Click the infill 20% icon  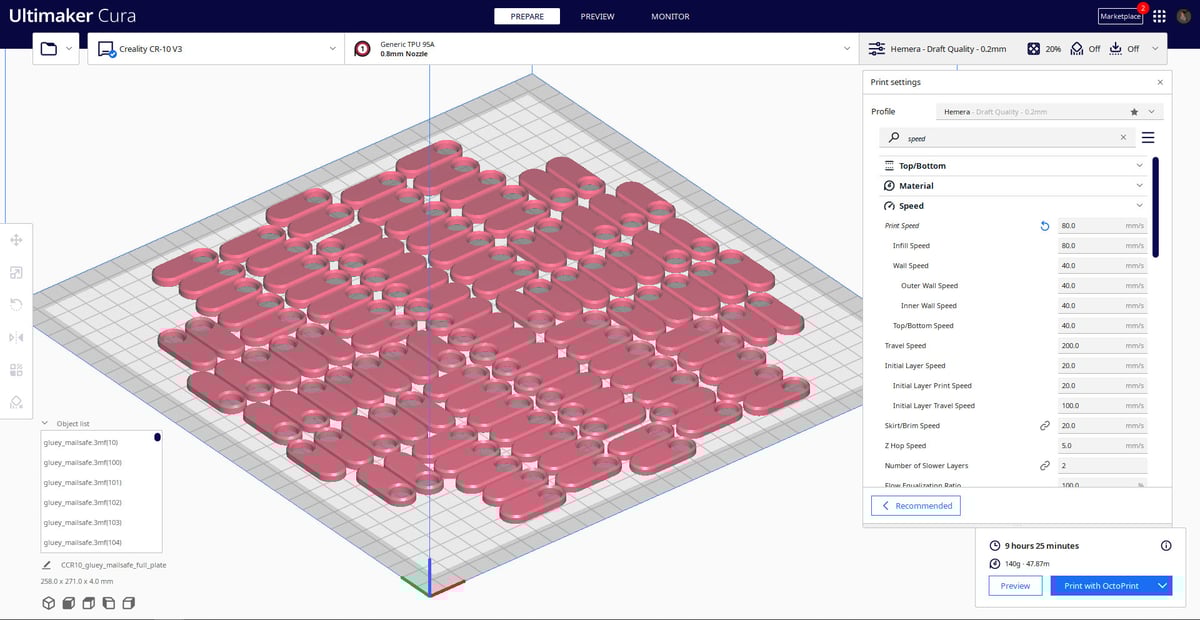point(1034,48)
